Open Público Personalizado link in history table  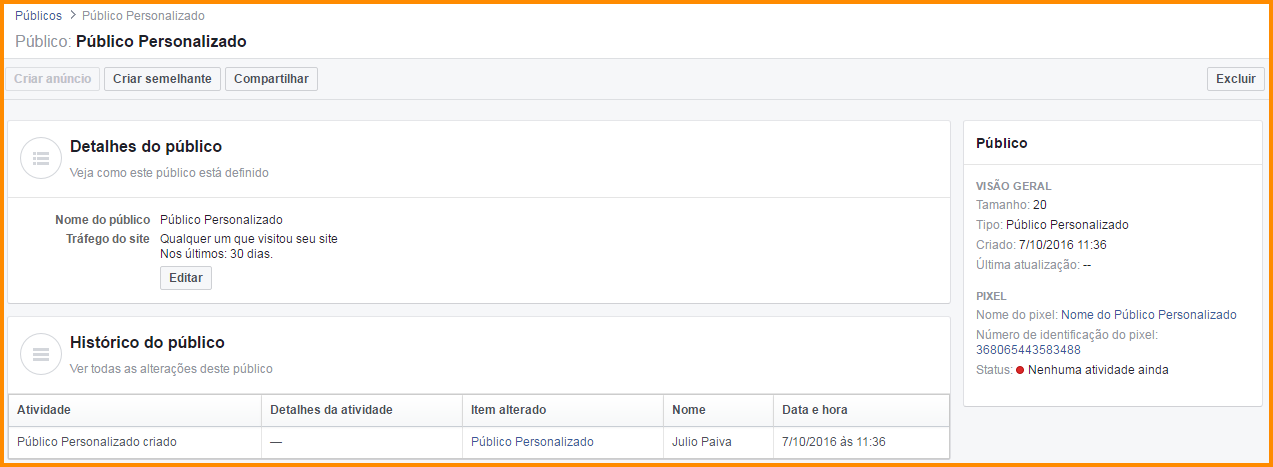point(532,442)
